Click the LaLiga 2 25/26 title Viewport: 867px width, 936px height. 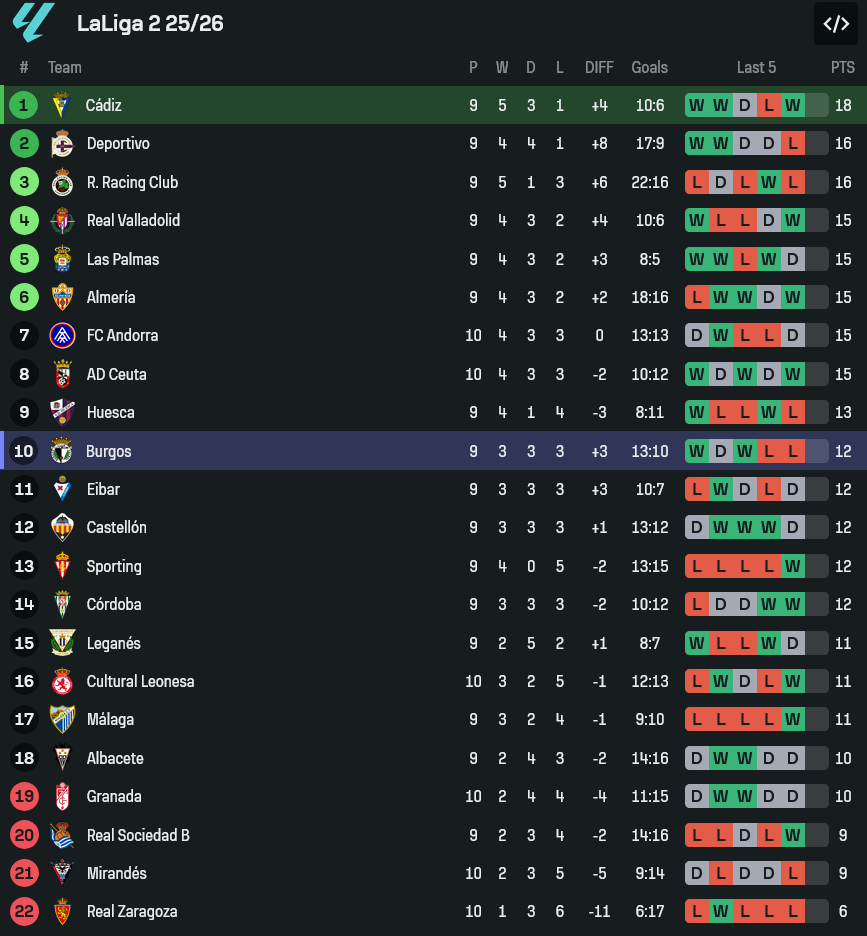pyautogui.click(x=150, y=24)
